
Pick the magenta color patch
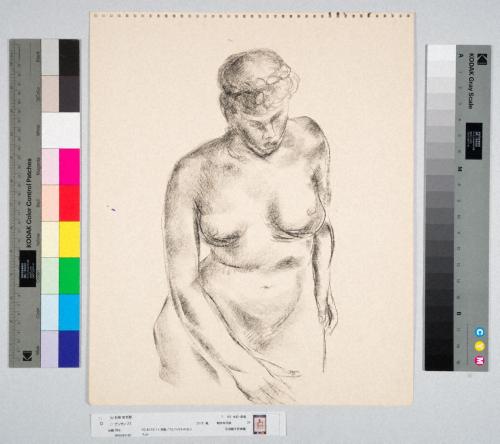[69, 167]
